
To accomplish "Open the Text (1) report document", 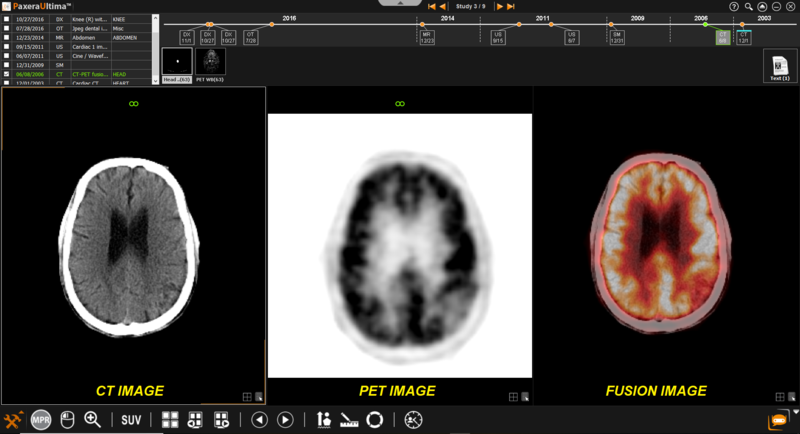I will (x=778, y=66).
